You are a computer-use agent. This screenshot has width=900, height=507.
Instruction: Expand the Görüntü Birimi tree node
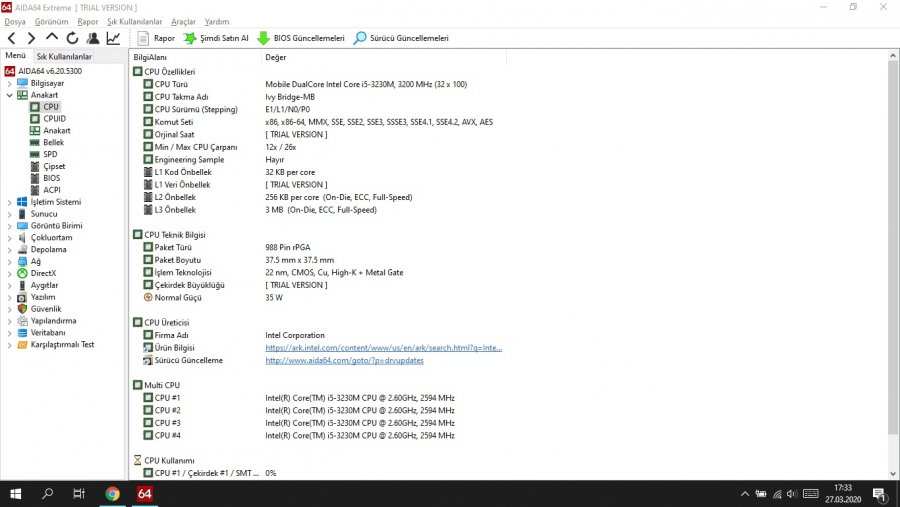[x=9, y=226]
